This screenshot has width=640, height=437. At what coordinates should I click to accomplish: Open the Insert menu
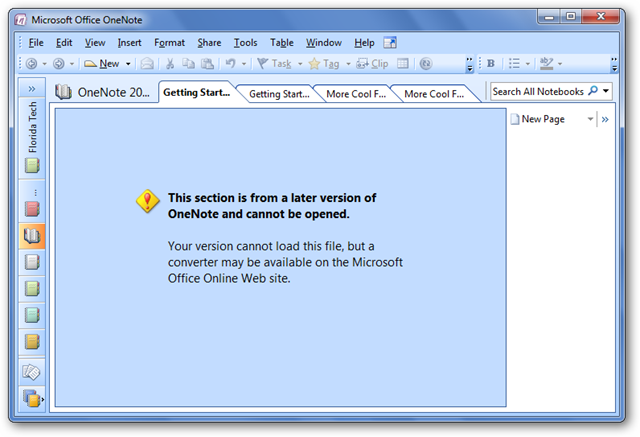coord(129,43)
